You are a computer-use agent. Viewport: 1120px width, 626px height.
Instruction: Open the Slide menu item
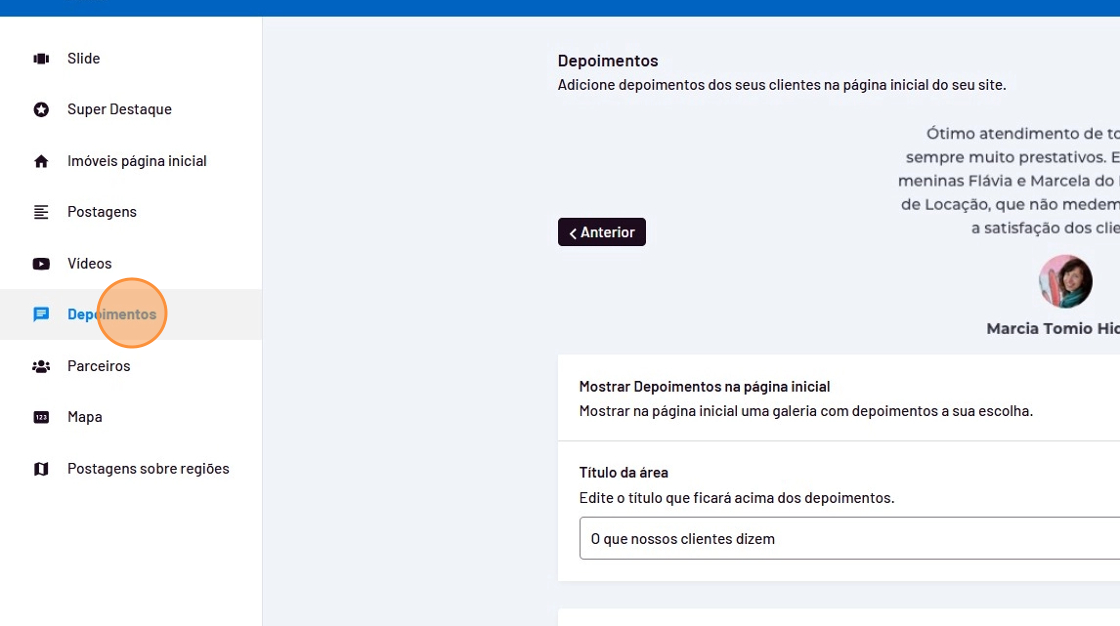point(84,59)
